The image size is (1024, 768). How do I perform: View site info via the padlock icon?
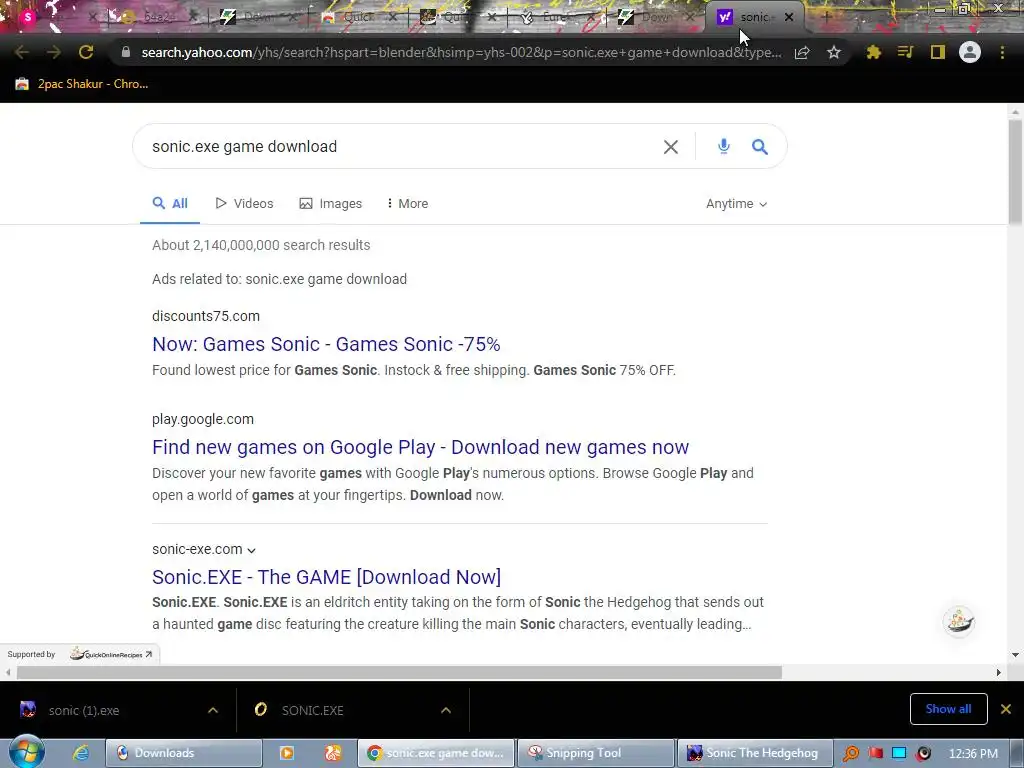click(x=126, y=52)
